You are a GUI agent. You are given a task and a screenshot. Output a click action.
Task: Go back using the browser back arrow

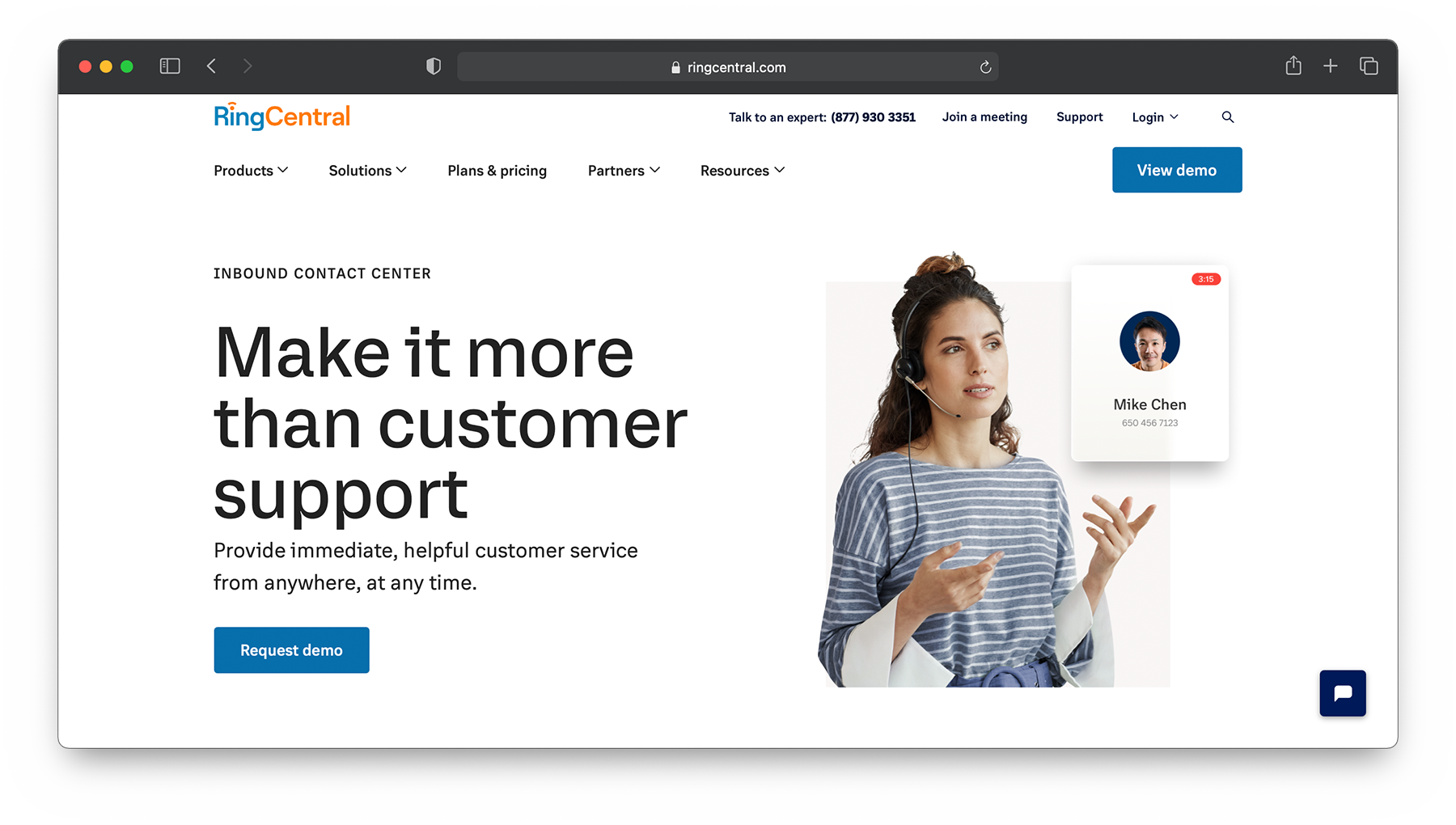[x=212, y=66]
